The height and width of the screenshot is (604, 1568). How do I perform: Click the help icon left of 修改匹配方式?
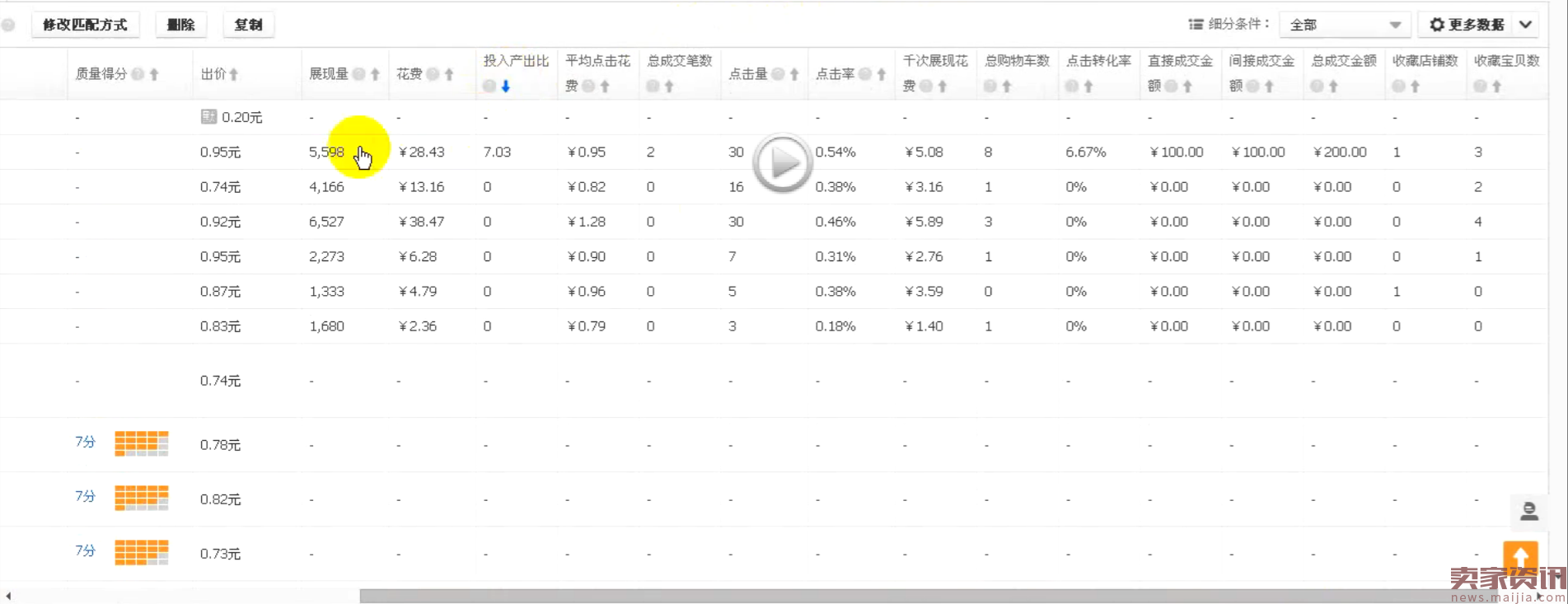pos(9,25)
